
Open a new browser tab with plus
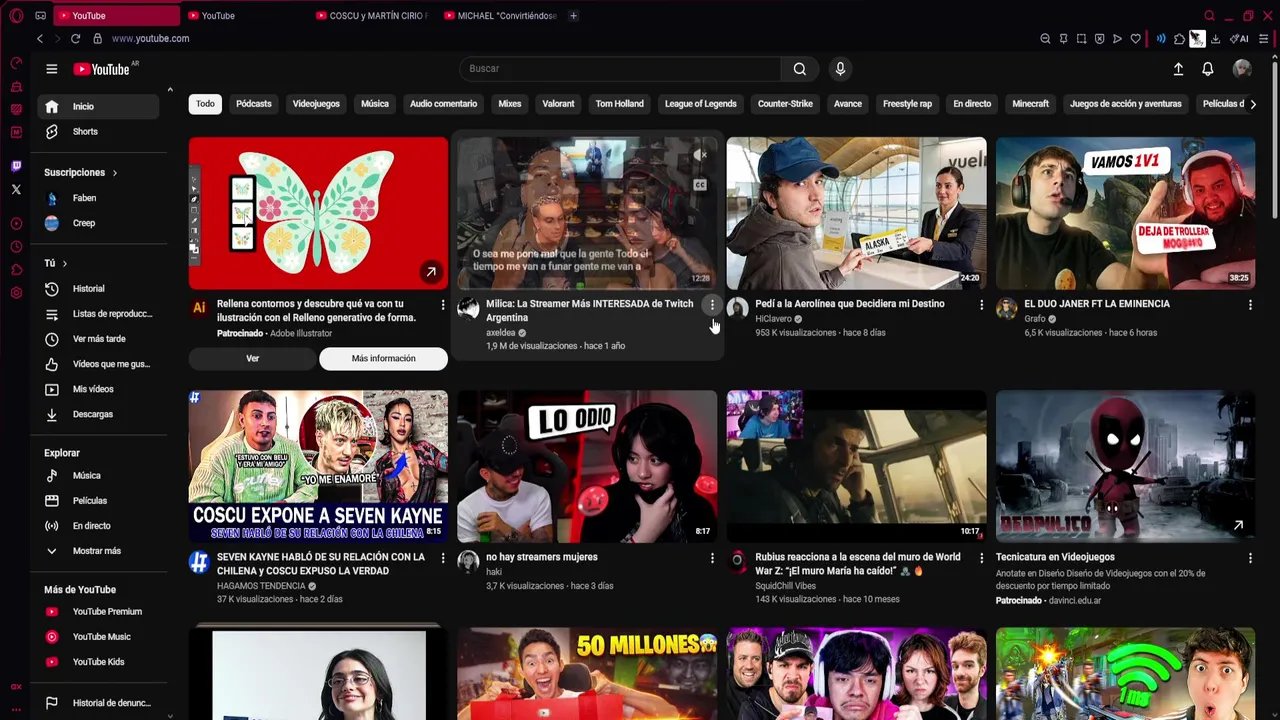pos(573,15)
